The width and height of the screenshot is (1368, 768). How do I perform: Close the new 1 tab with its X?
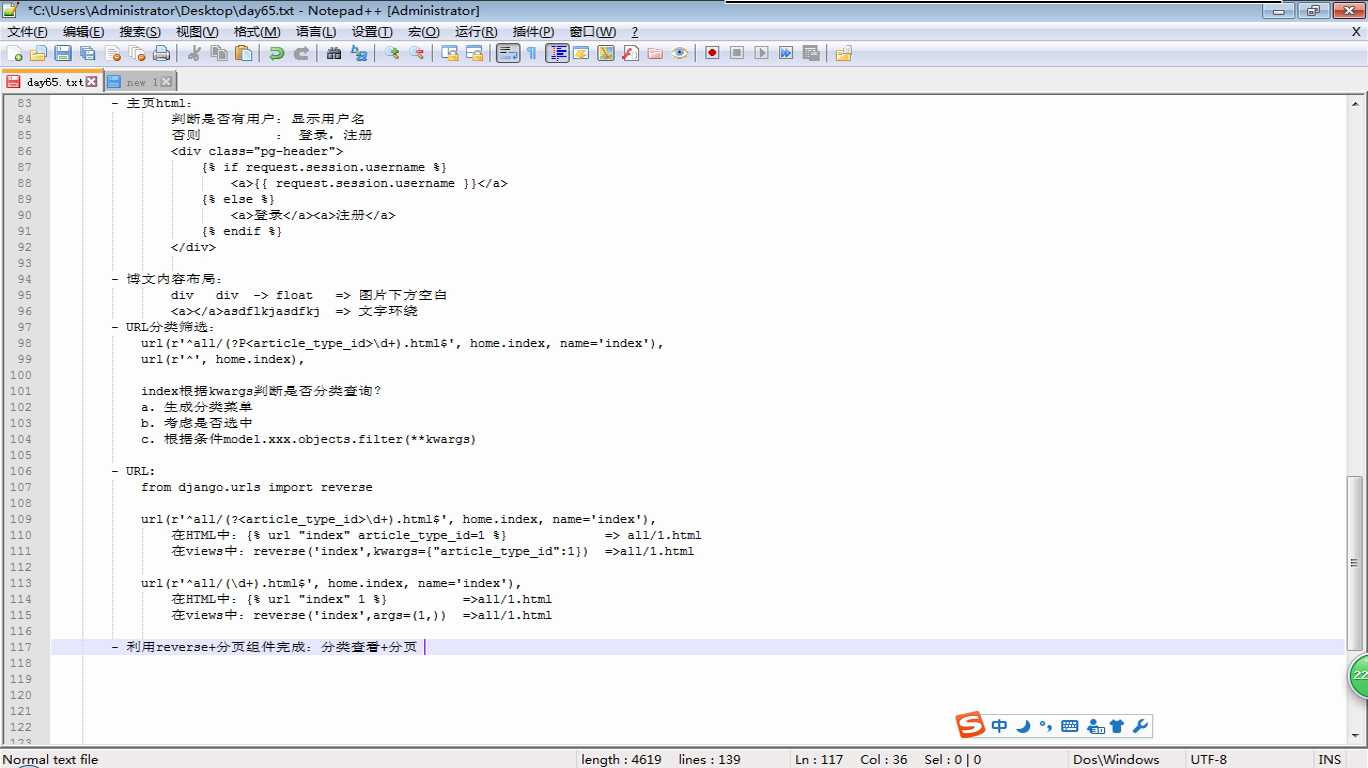click(x=166, y=82)
